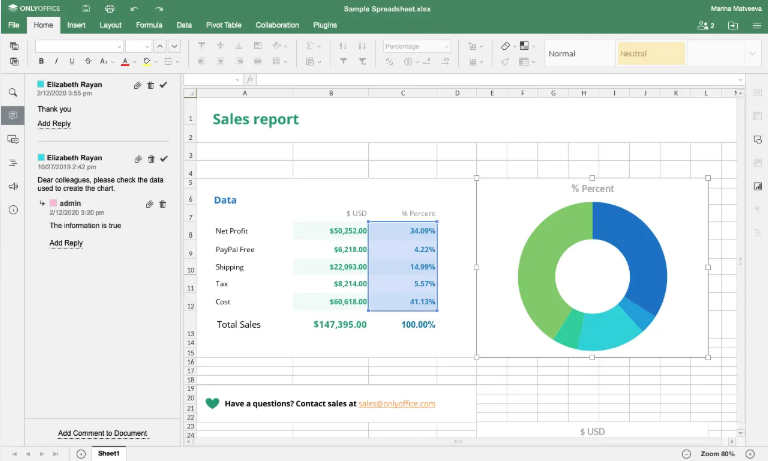Click the Redo arrow icon

tap(159, 9)
